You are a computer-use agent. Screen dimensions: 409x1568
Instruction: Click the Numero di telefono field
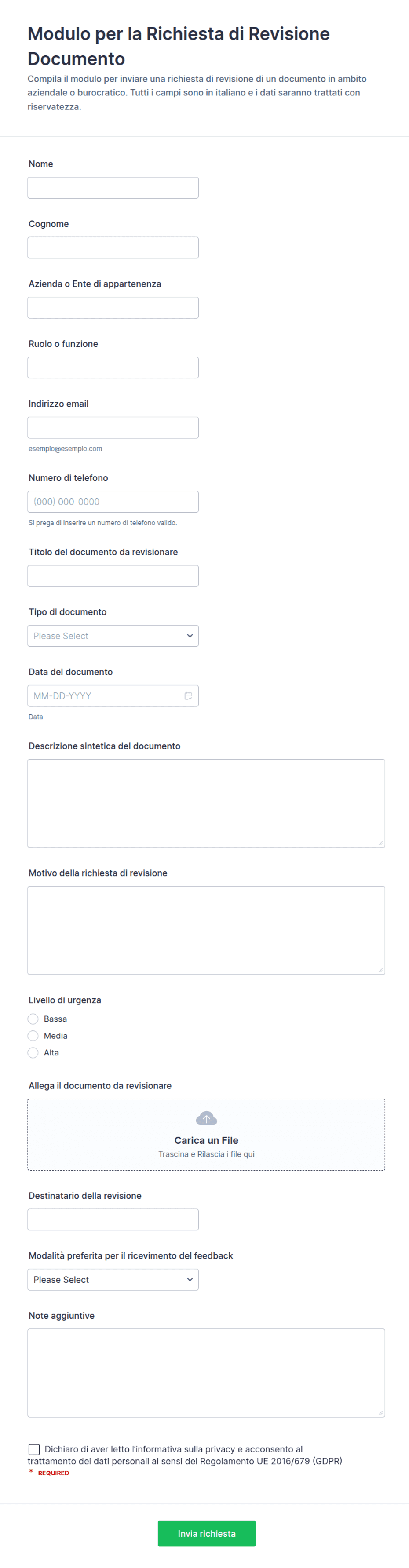(x=113, y=502)
